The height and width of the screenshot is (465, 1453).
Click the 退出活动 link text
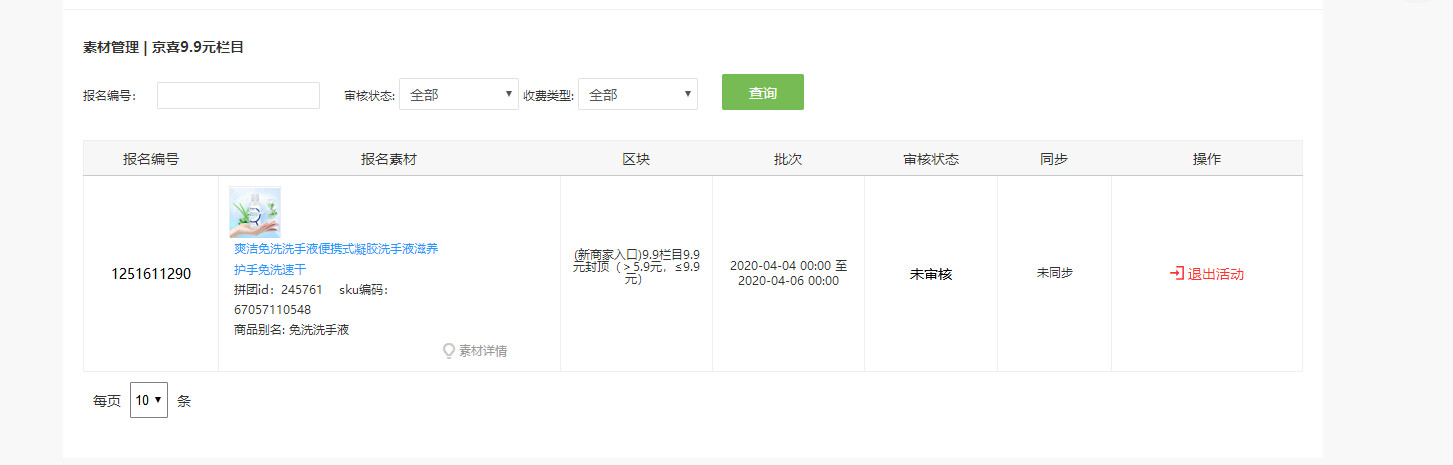coord(1215,274)
